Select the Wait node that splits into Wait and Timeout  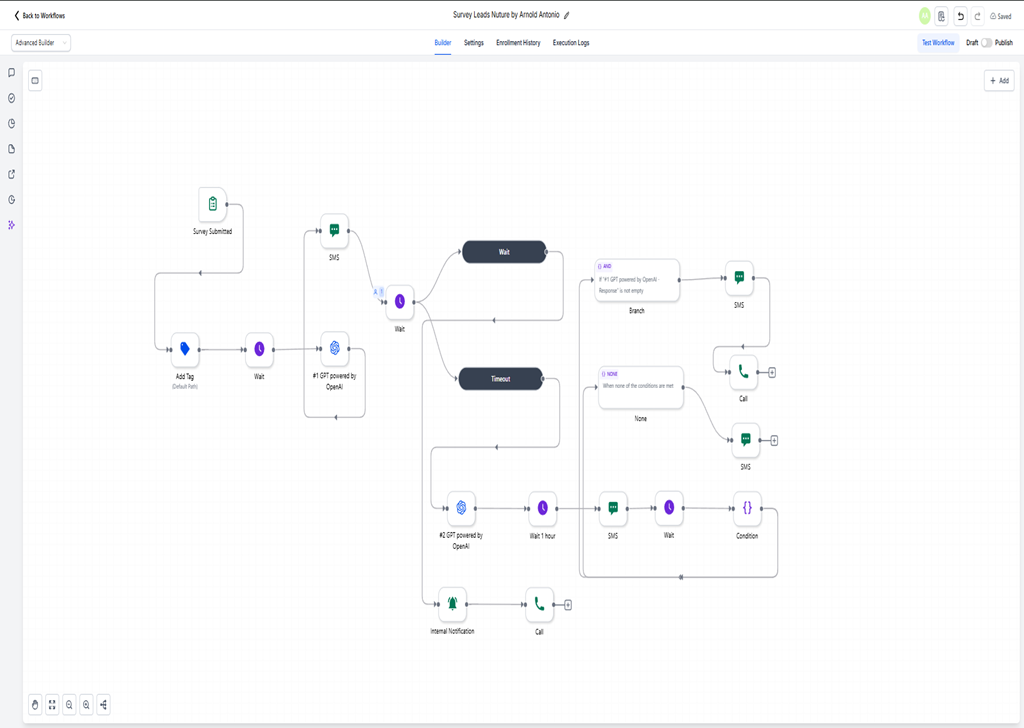pos(400,302)
